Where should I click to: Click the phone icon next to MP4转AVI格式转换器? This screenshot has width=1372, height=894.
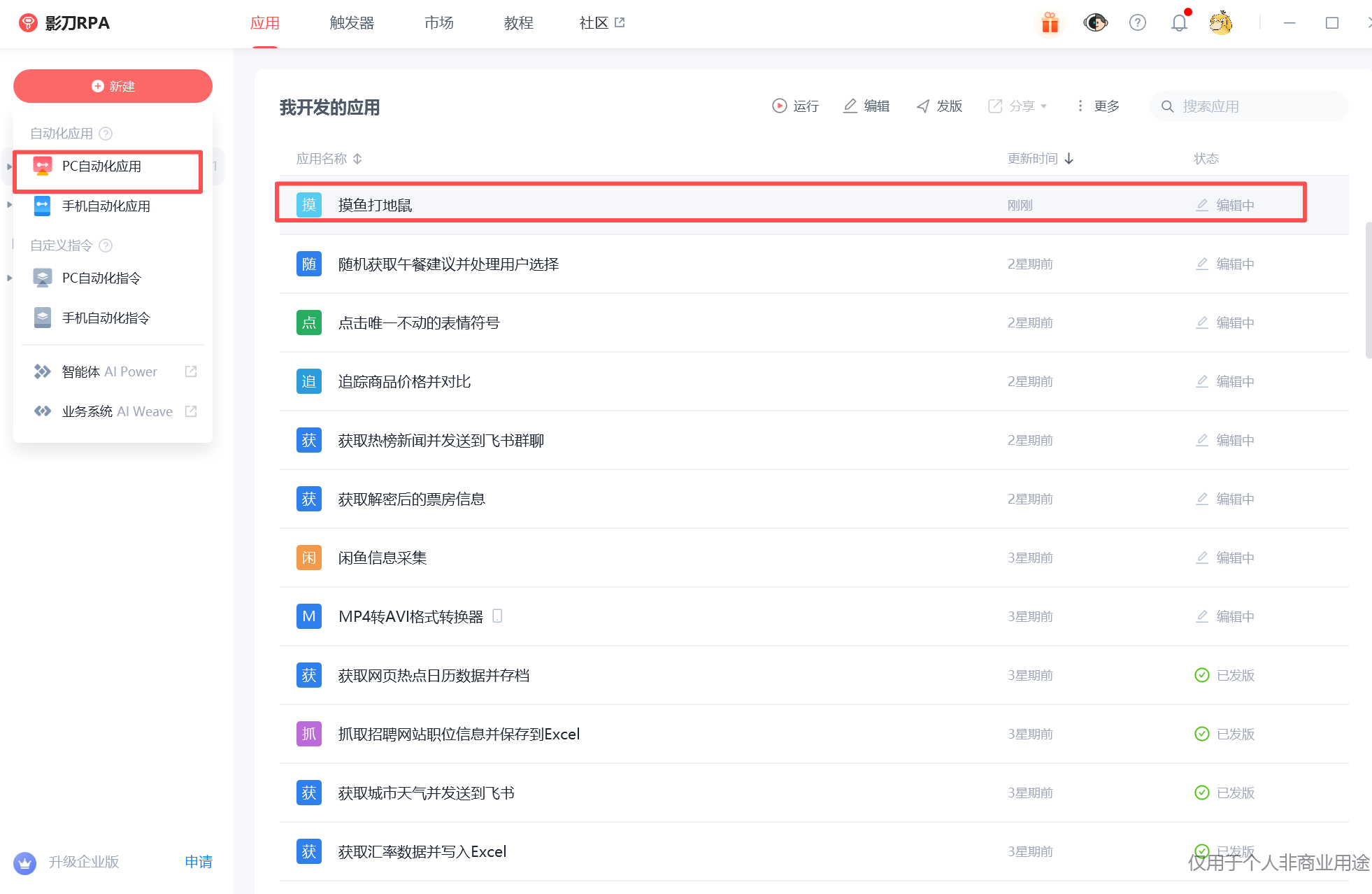tap(497, 616)
